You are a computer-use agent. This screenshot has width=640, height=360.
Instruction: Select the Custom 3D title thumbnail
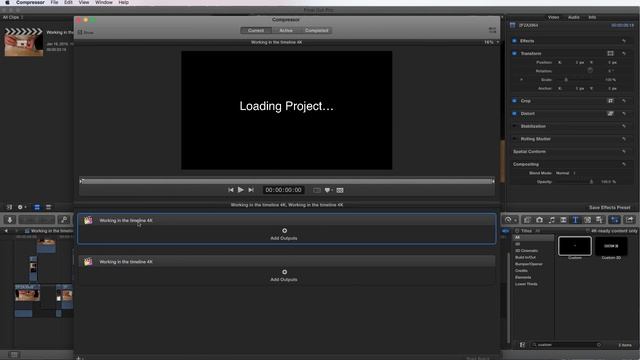point(611,246)
